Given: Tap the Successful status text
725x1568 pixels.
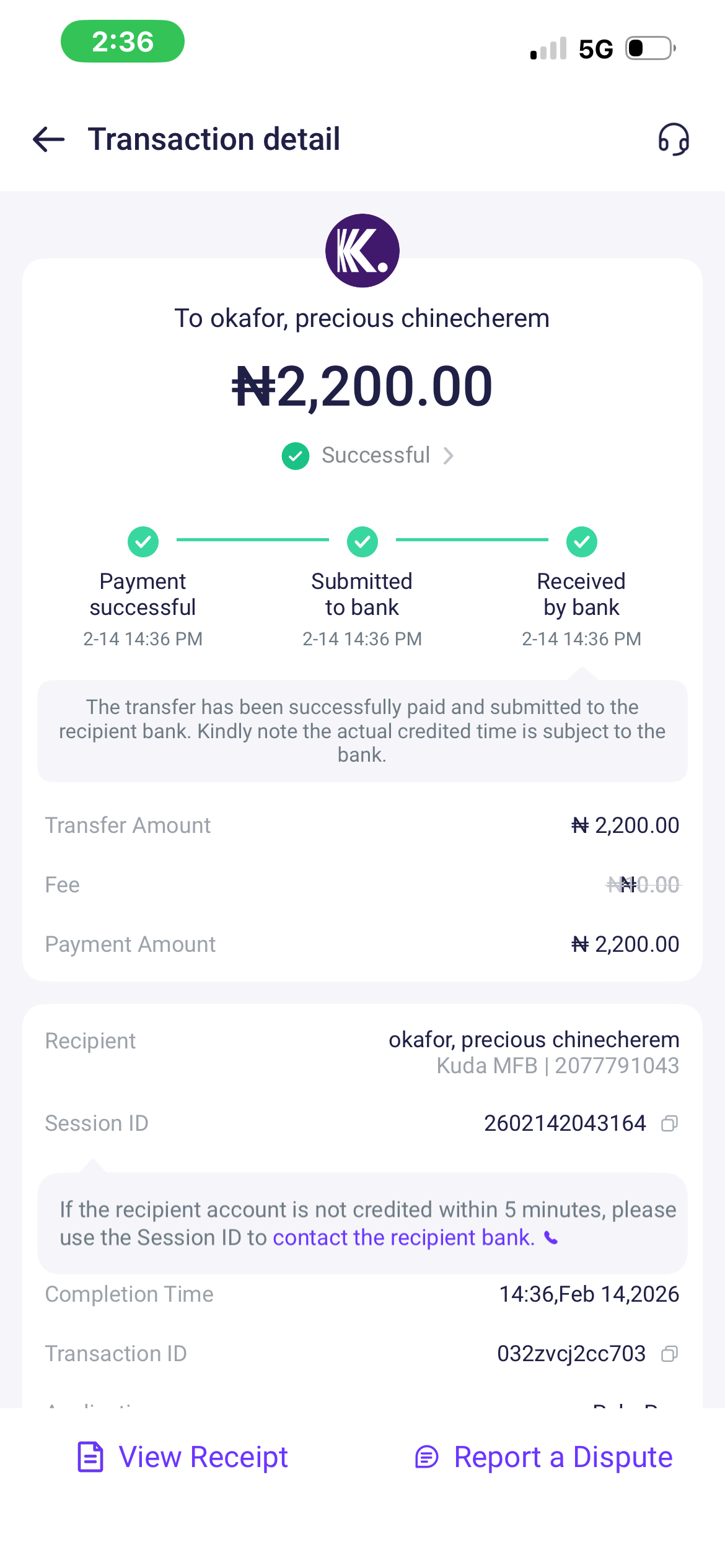Looking at the screenshot, I should 376,455.
